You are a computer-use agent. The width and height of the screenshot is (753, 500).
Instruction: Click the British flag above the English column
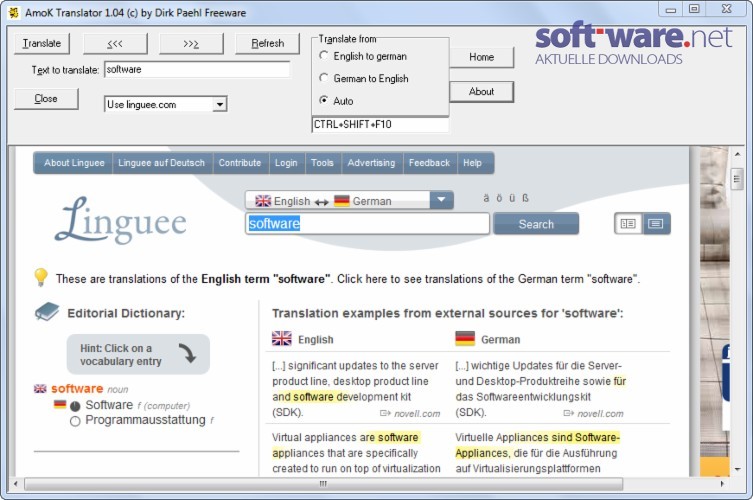(x=281, y=339)
